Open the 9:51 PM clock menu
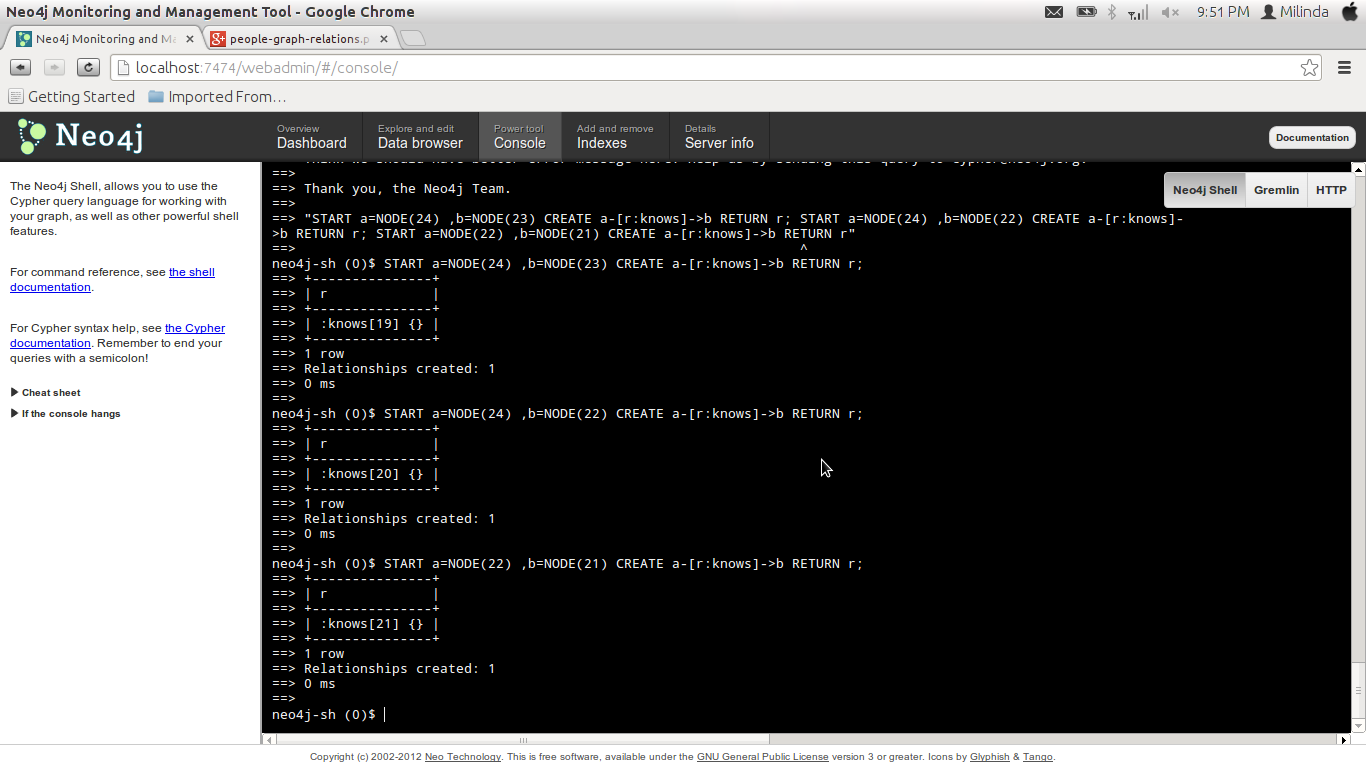1366x768 pixels. pos(1223,12)
